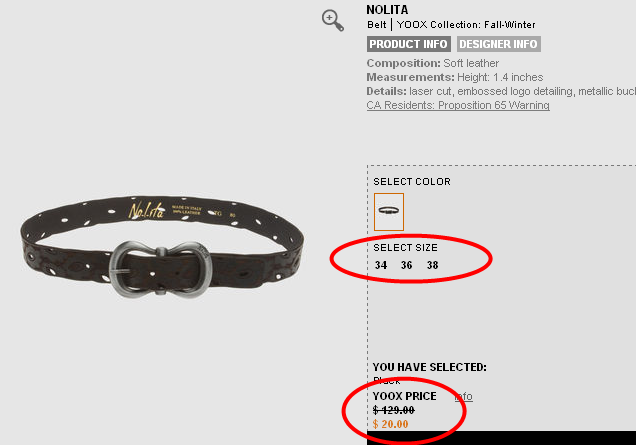Choose size 38

pyautogui.click(x=432, y=265)
